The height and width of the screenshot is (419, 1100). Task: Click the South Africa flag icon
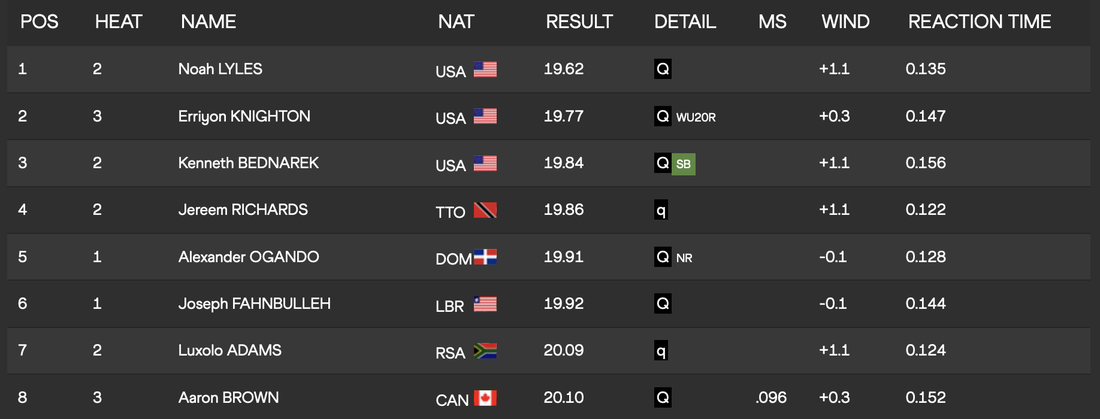[485, 351]
